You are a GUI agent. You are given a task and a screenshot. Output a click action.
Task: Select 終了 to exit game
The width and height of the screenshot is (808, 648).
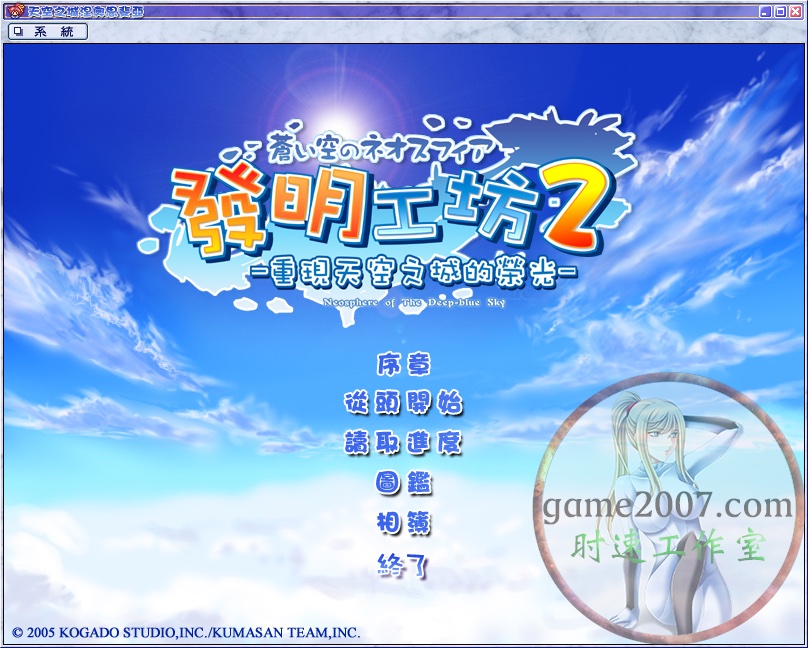pyautogui.click(x=403, y=565)
